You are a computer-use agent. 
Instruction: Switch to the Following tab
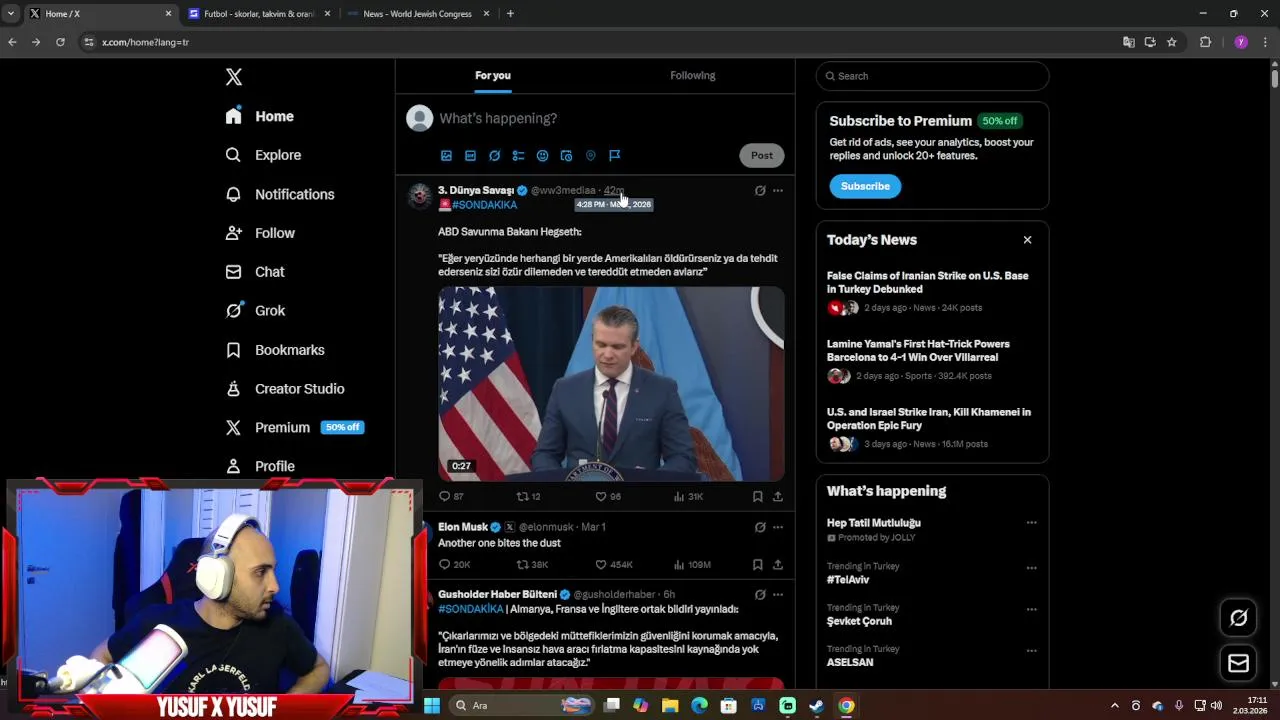(692, 75)
